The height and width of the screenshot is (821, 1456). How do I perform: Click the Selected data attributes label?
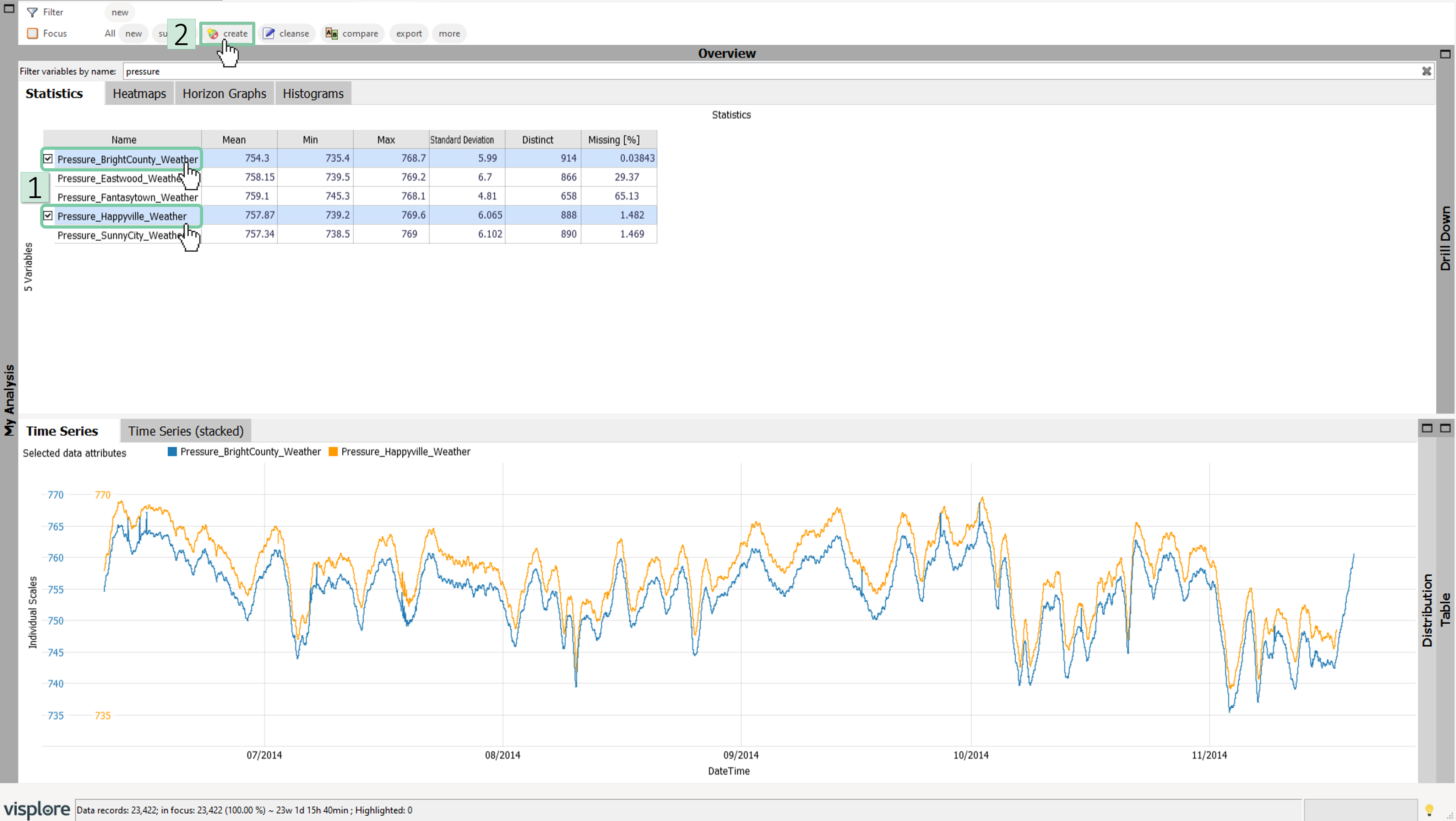point(75,453)
